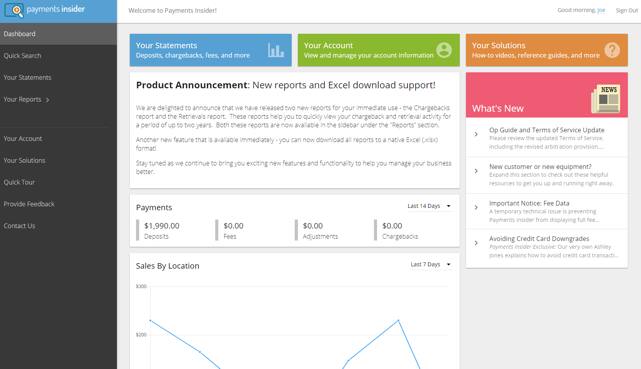Viewport: 641px width, 369px height.
Task: Open the Last 14 Days payments dropdown
Action: pyautogui.click(x=429, y=206)
